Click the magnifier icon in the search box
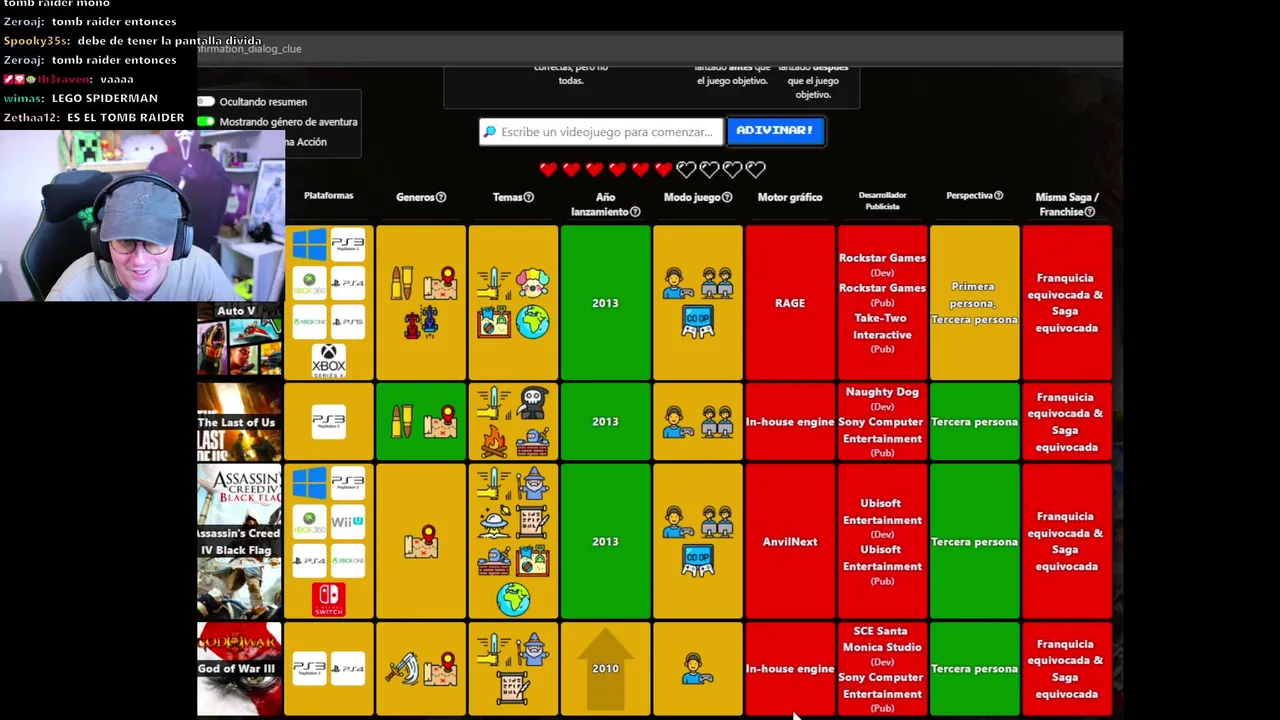The width and height of the screenshot is (1280, 720). 489,131
